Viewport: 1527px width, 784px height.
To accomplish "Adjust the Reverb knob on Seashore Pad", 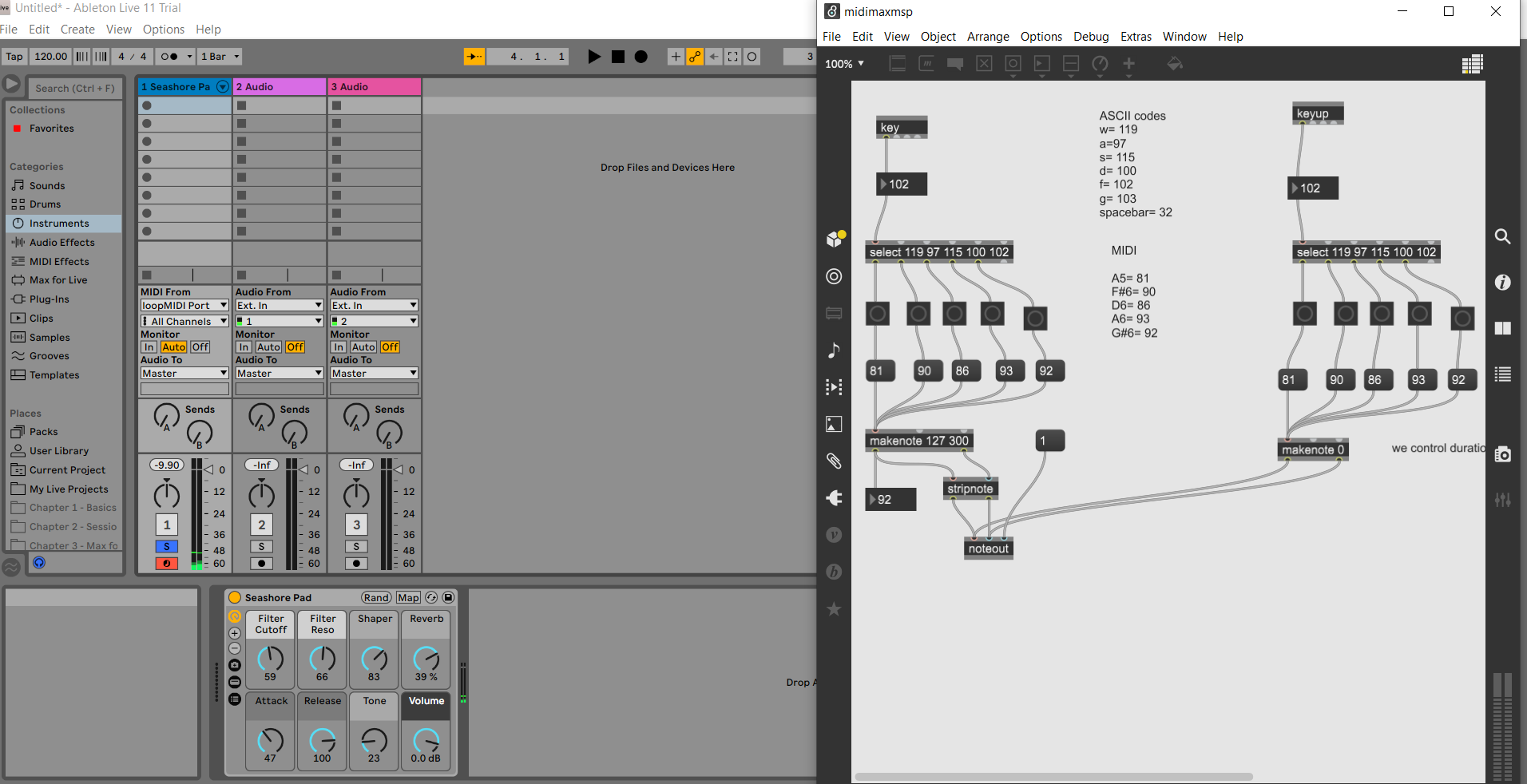I will pos(426,659).
